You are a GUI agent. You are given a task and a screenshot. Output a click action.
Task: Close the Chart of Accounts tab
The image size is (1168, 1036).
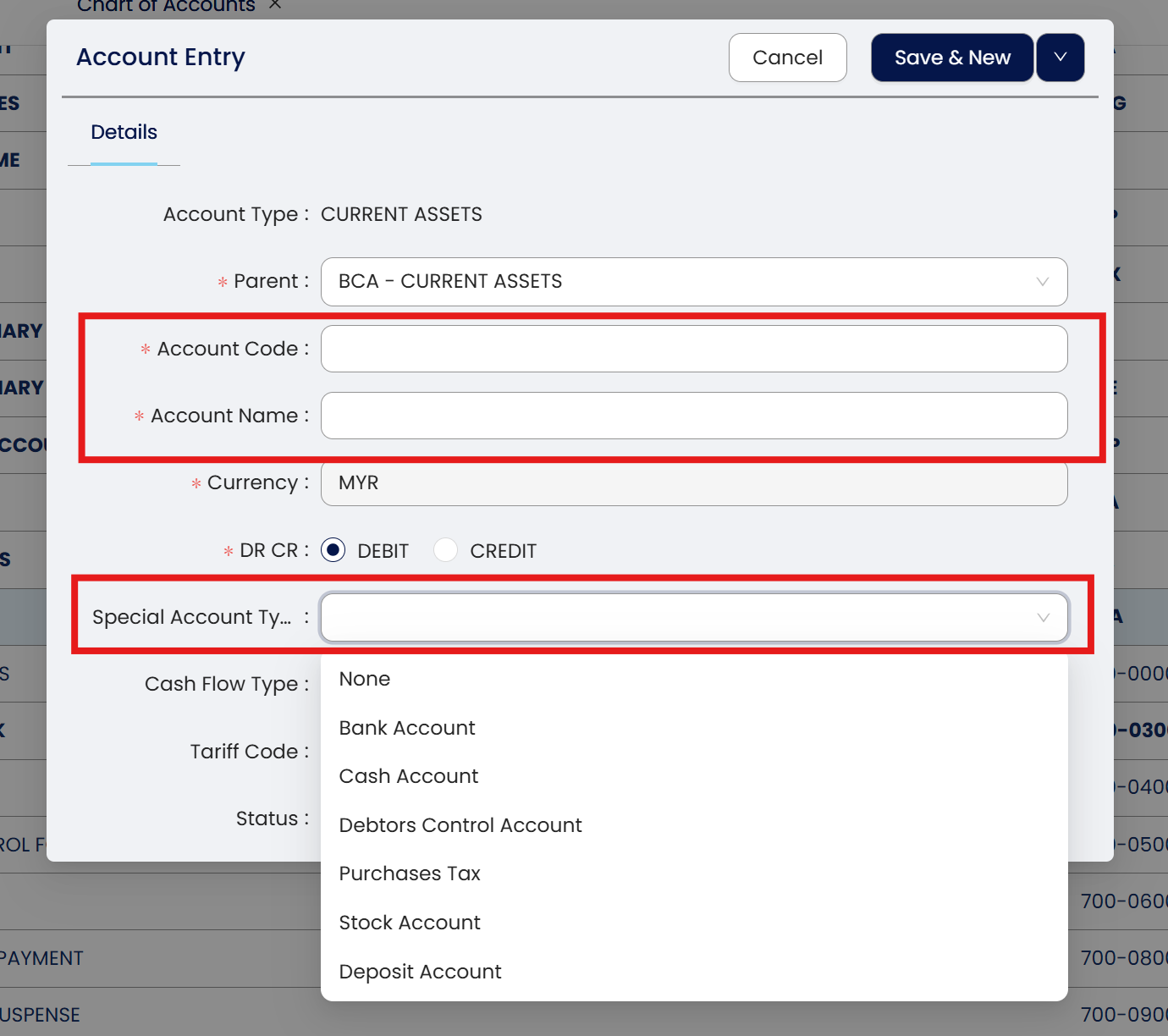[x=275, y=5]
